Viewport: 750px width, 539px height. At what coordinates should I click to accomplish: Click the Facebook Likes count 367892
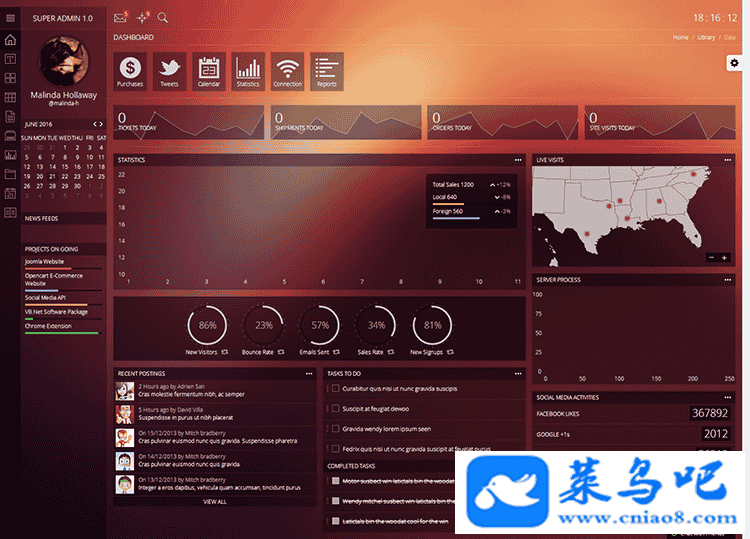[x=710, y=413]
